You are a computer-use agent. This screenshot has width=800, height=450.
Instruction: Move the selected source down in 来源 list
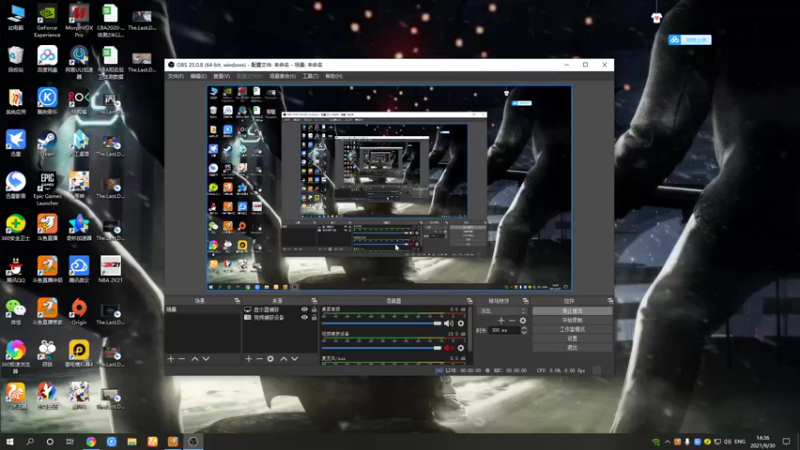(295, 358)
